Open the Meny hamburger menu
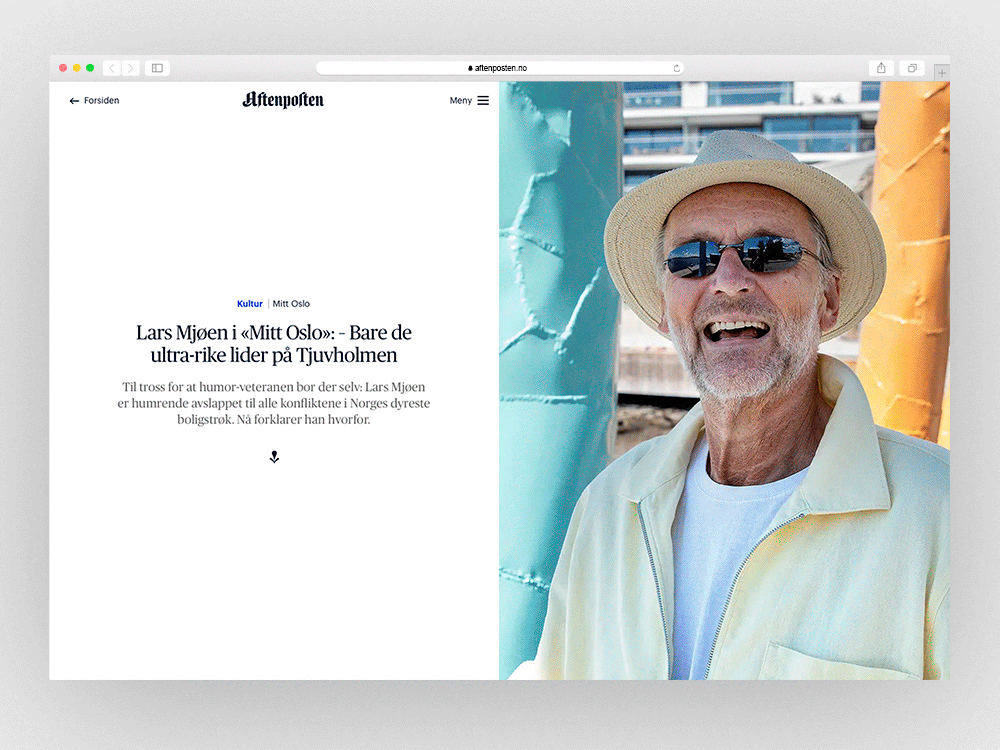 tap(469, 101)
